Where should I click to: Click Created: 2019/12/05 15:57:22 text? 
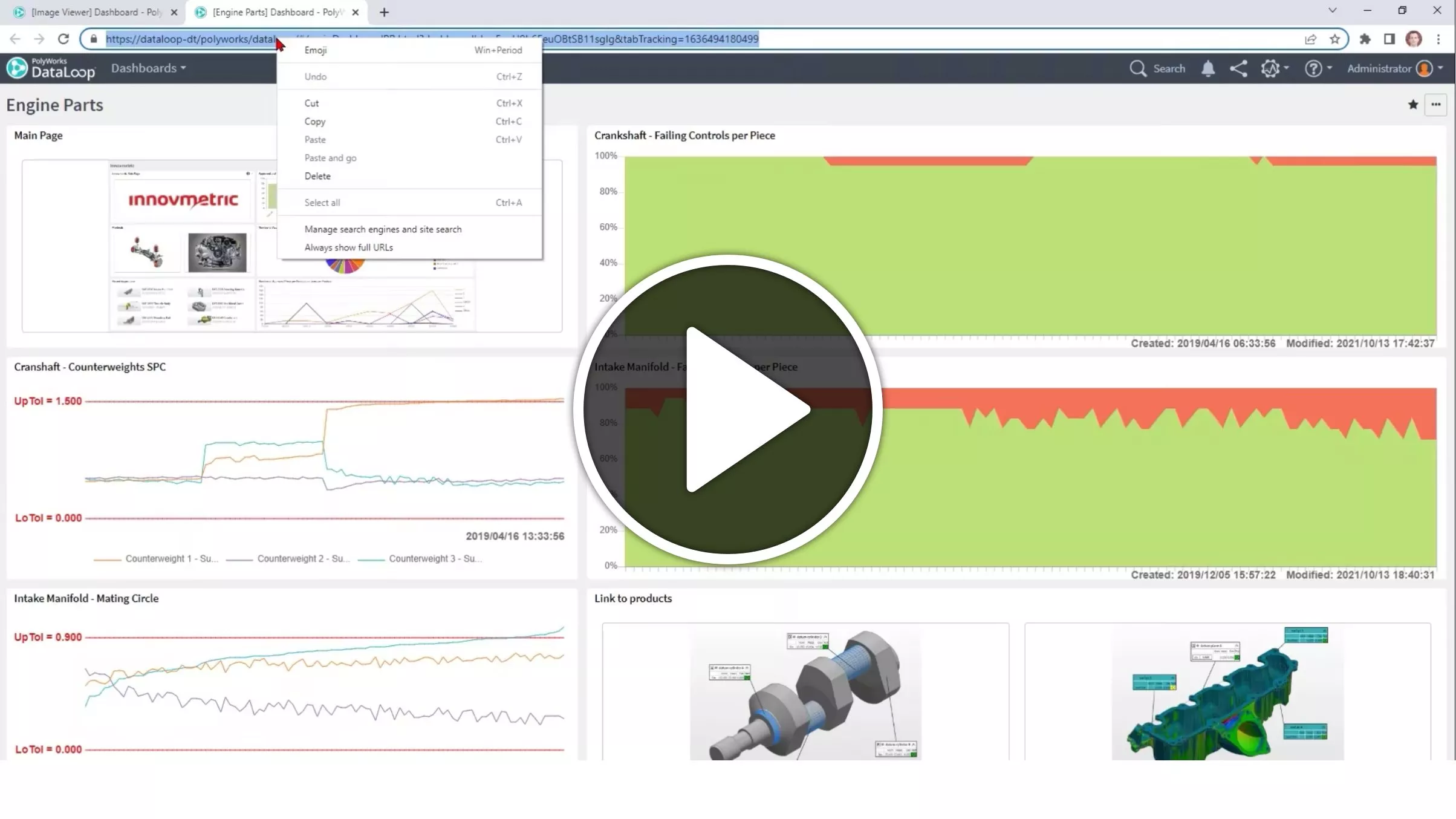pyautogui.click(x=1203, y=575)
